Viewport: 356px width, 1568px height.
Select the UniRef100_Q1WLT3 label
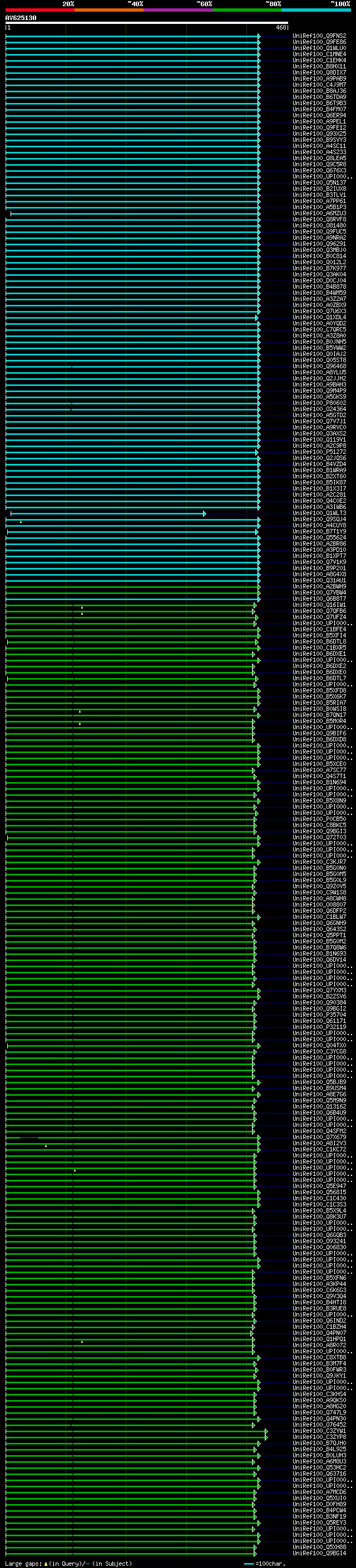point(319,513)
